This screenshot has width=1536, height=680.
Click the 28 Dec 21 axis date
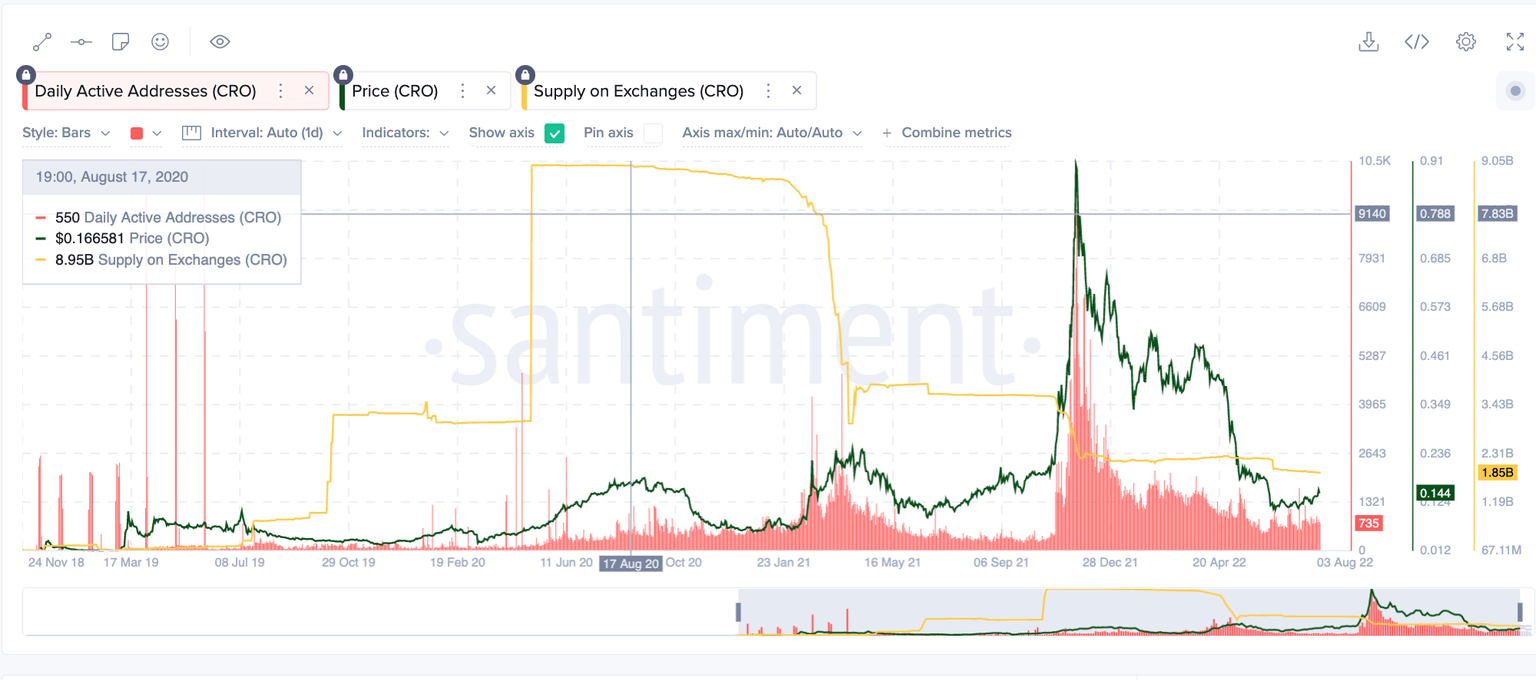1110,563
